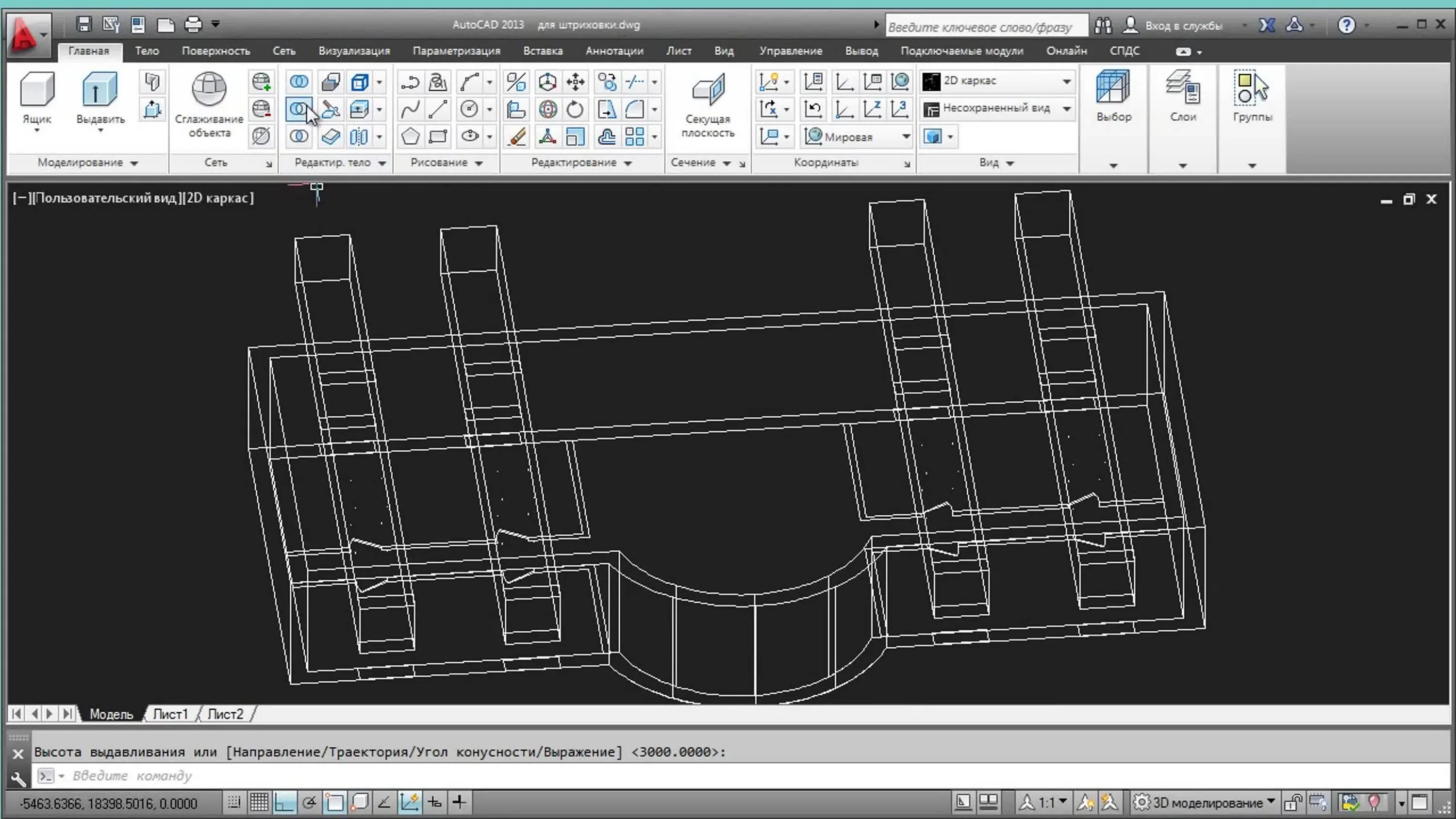The height and width of the screenshot is (819, 1456).
Task: Toggle snap mode in status bar
Action: click(234, 802)
